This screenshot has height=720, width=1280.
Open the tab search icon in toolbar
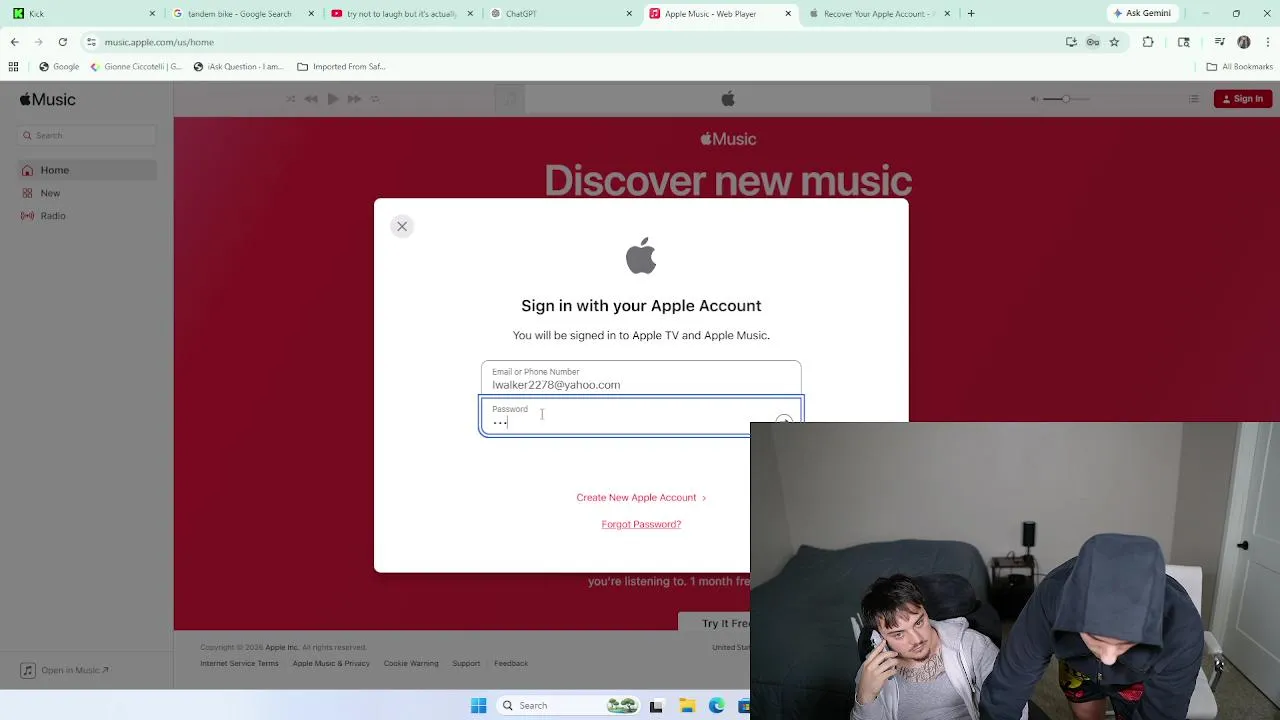[x=1184, y=42]
